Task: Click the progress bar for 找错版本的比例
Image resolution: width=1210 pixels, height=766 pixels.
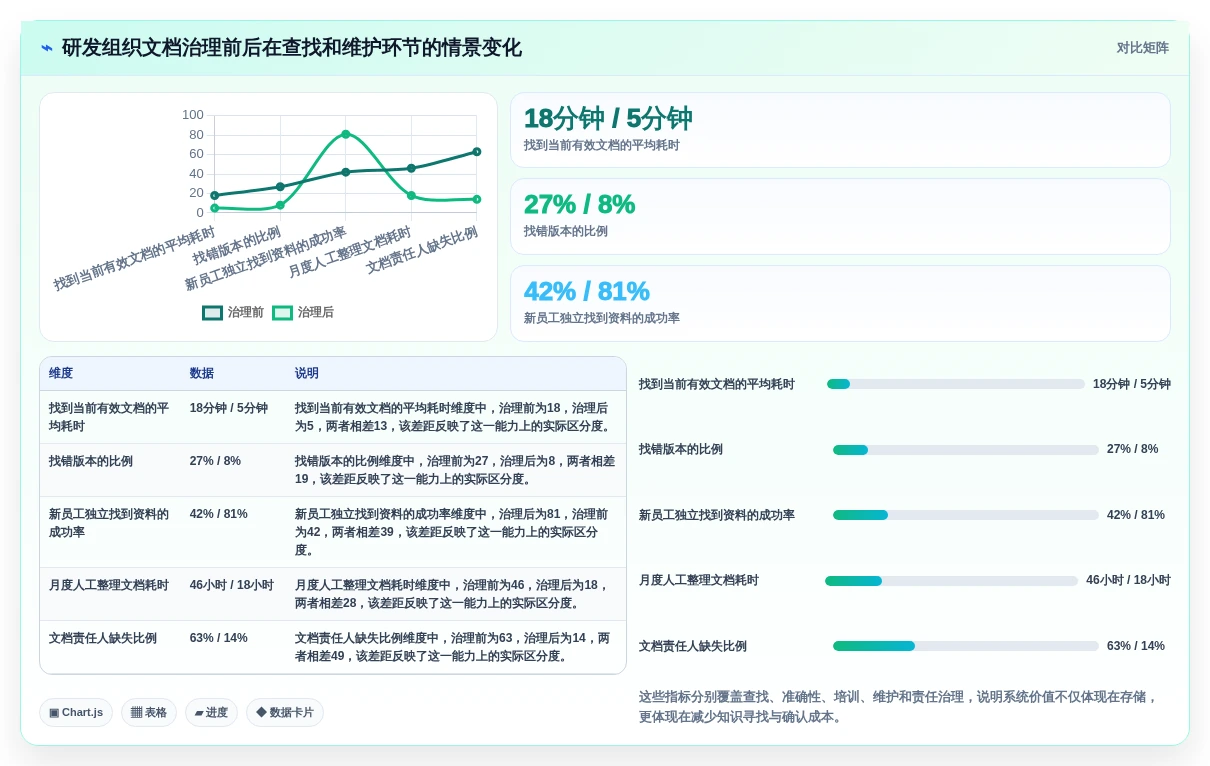Action: pyautogui.click(x=966, y=450)
